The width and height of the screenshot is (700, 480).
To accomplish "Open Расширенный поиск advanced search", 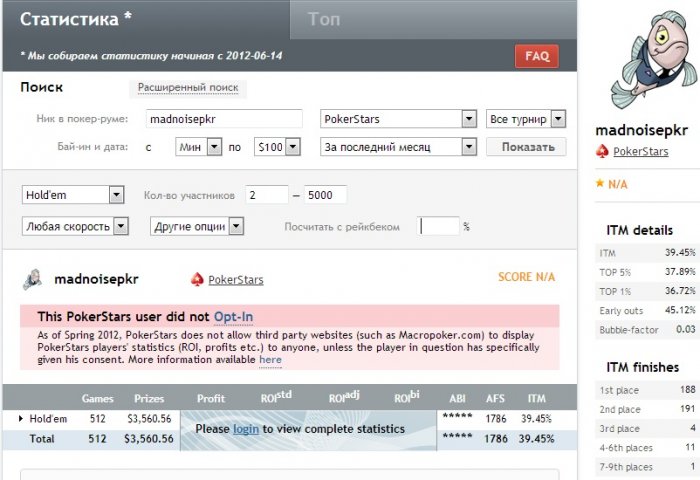I will click(188, 88).
